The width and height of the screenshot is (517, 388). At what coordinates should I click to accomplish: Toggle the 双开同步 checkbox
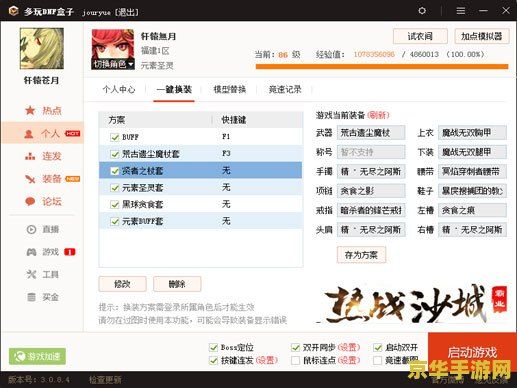coord(295,348)
